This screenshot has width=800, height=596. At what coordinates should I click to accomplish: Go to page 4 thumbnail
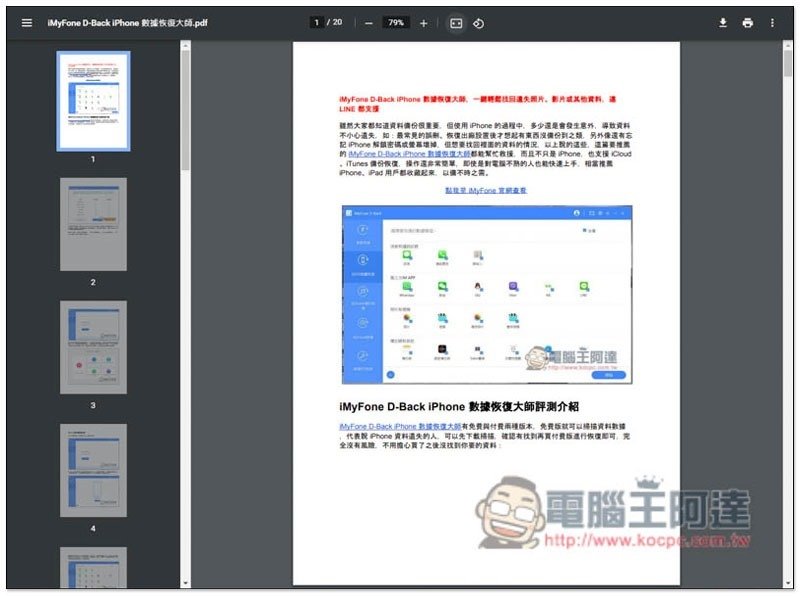point(93,470)
